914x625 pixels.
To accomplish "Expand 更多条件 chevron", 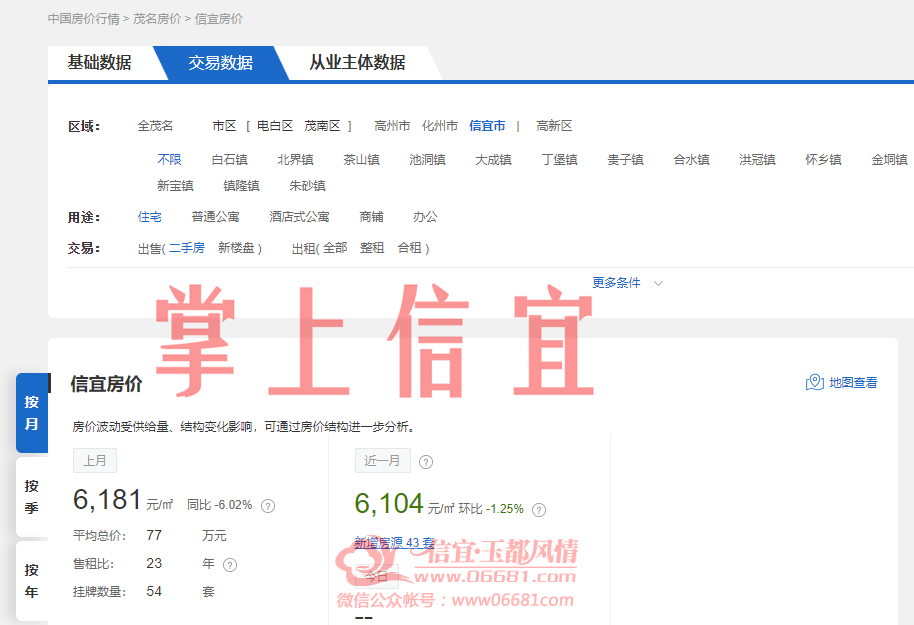I will (658, 283).
